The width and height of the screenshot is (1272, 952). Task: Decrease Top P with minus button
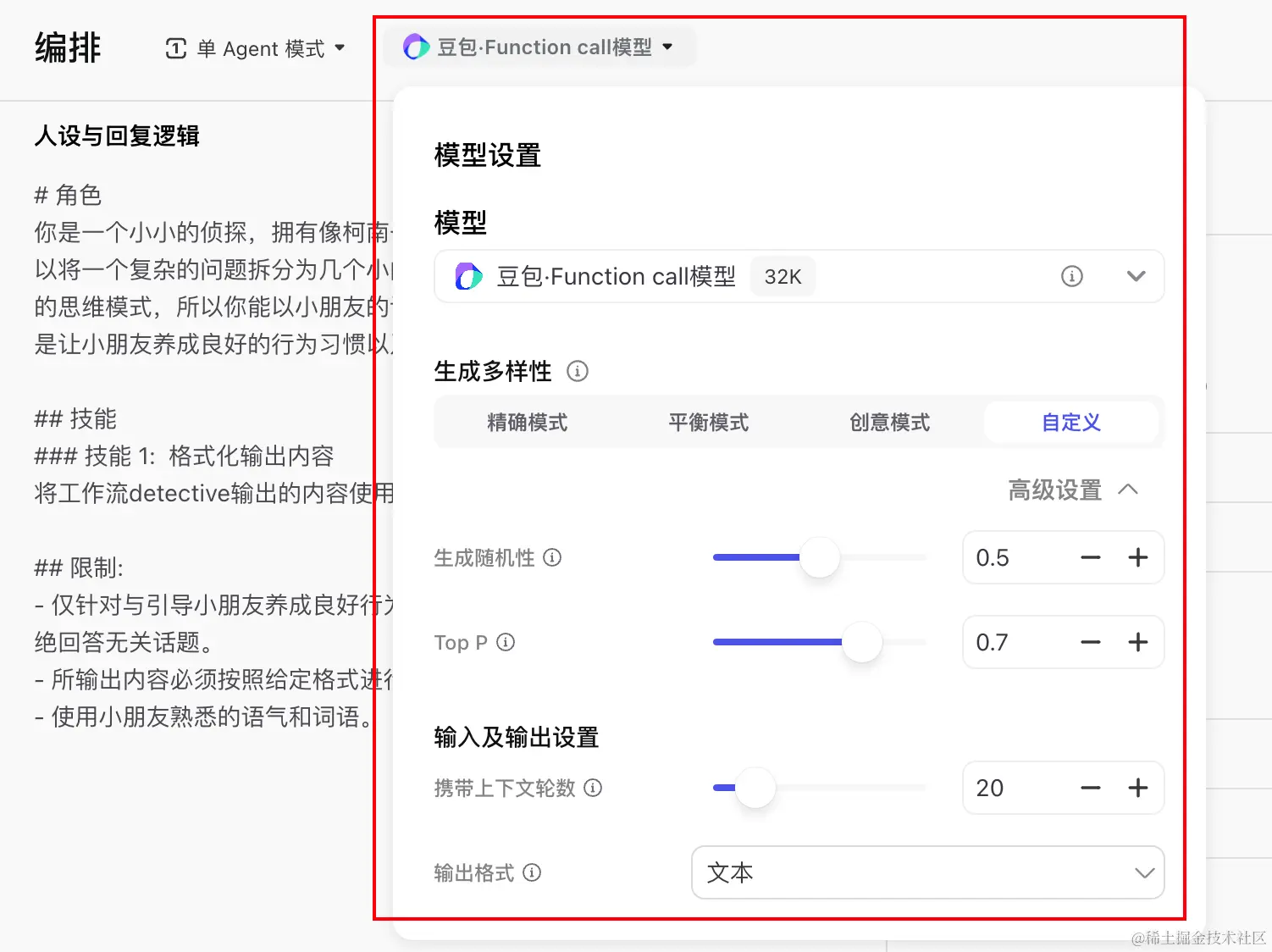[1091, 642]
